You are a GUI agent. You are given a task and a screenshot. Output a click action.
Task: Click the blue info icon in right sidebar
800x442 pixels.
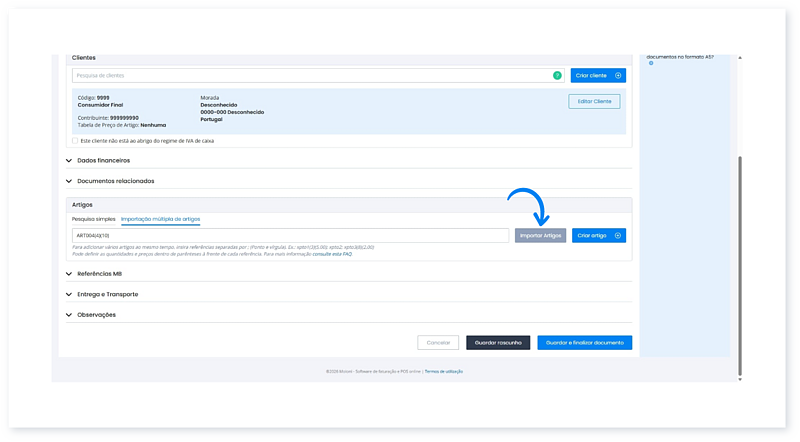click(x=650, y=63)
